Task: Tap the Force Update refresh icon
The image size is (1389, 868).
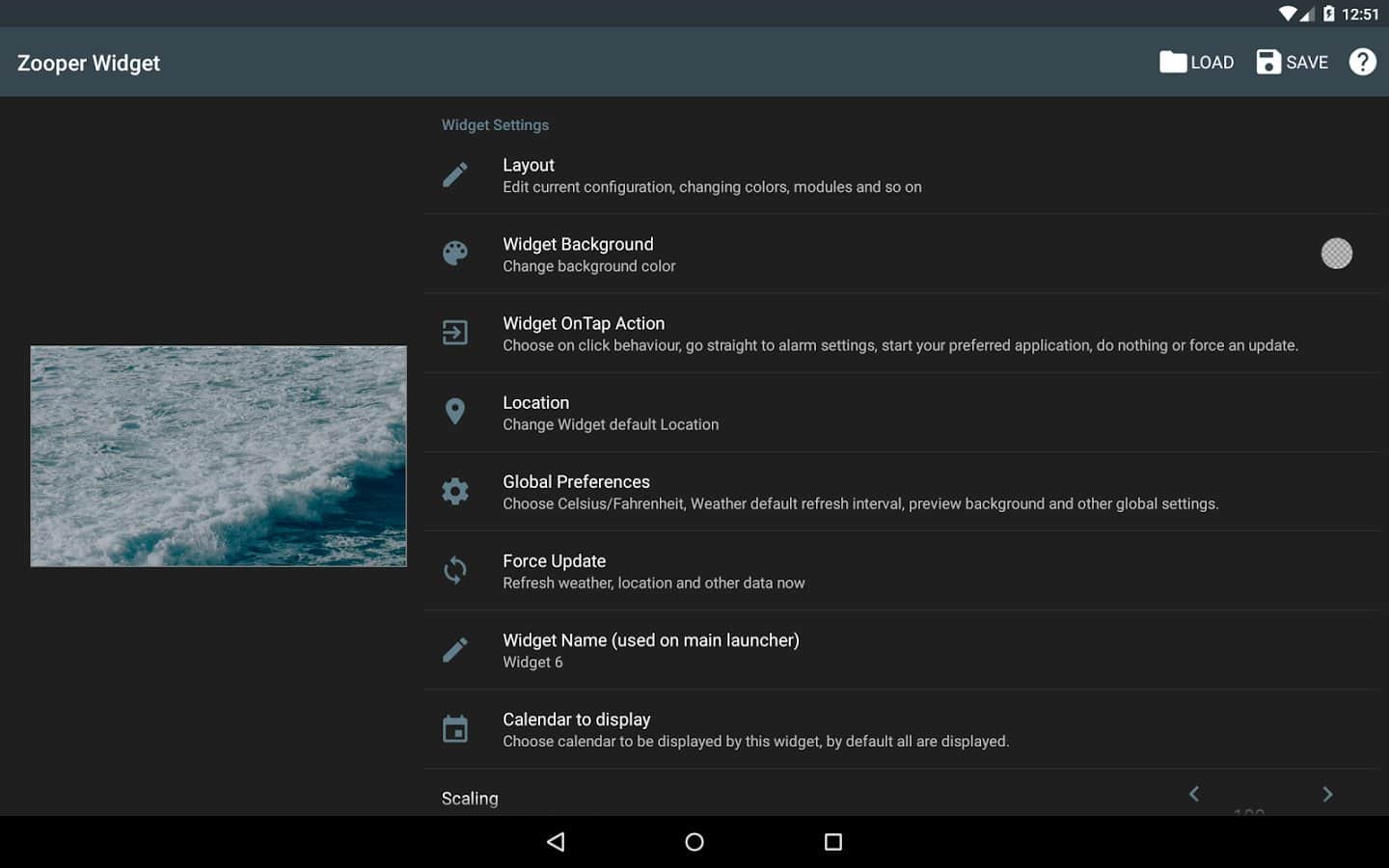Action: (454, 570)
